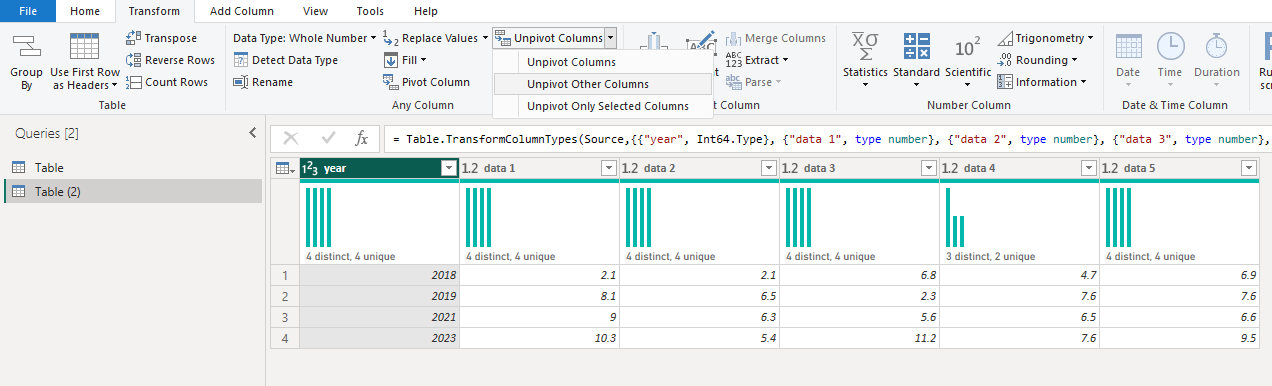Click the 9.5 cell in data 5

[1179, 338]
